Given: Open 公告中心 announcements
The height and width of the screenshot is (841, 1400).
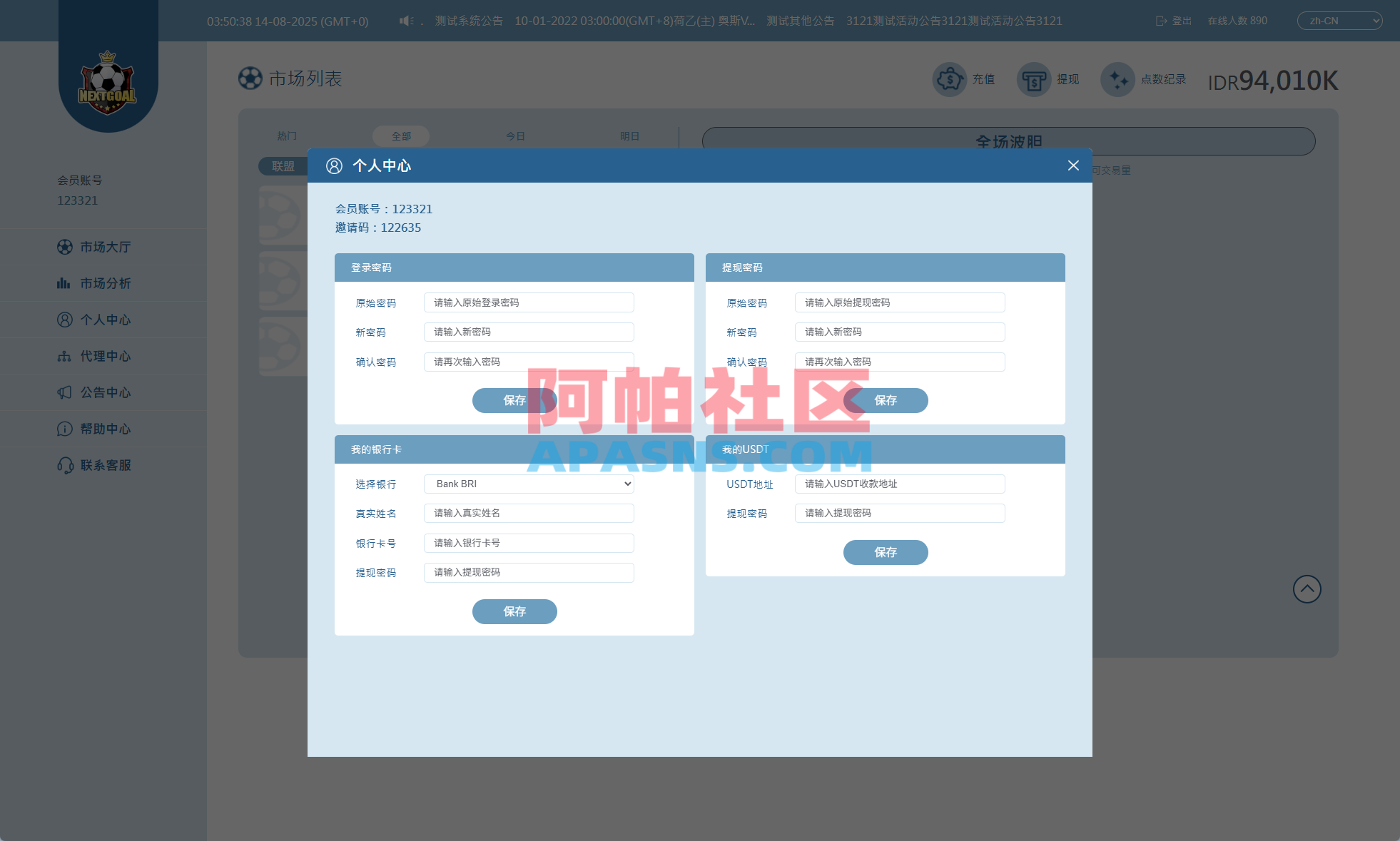Looking at the screenshot, I should click(104, 392).
